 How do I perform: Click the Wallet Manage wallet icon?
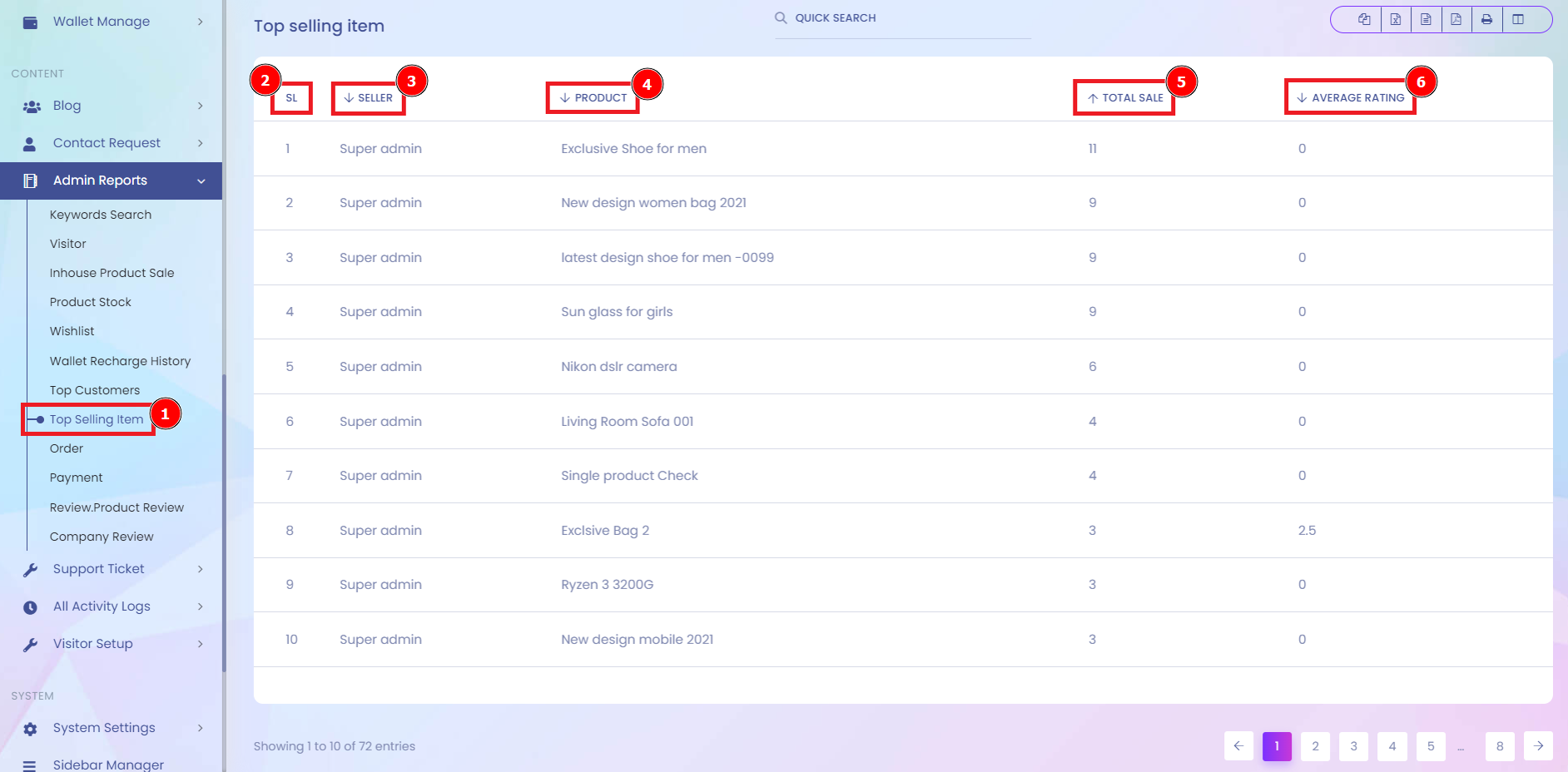pyautogui.click(x=30, y=22)
